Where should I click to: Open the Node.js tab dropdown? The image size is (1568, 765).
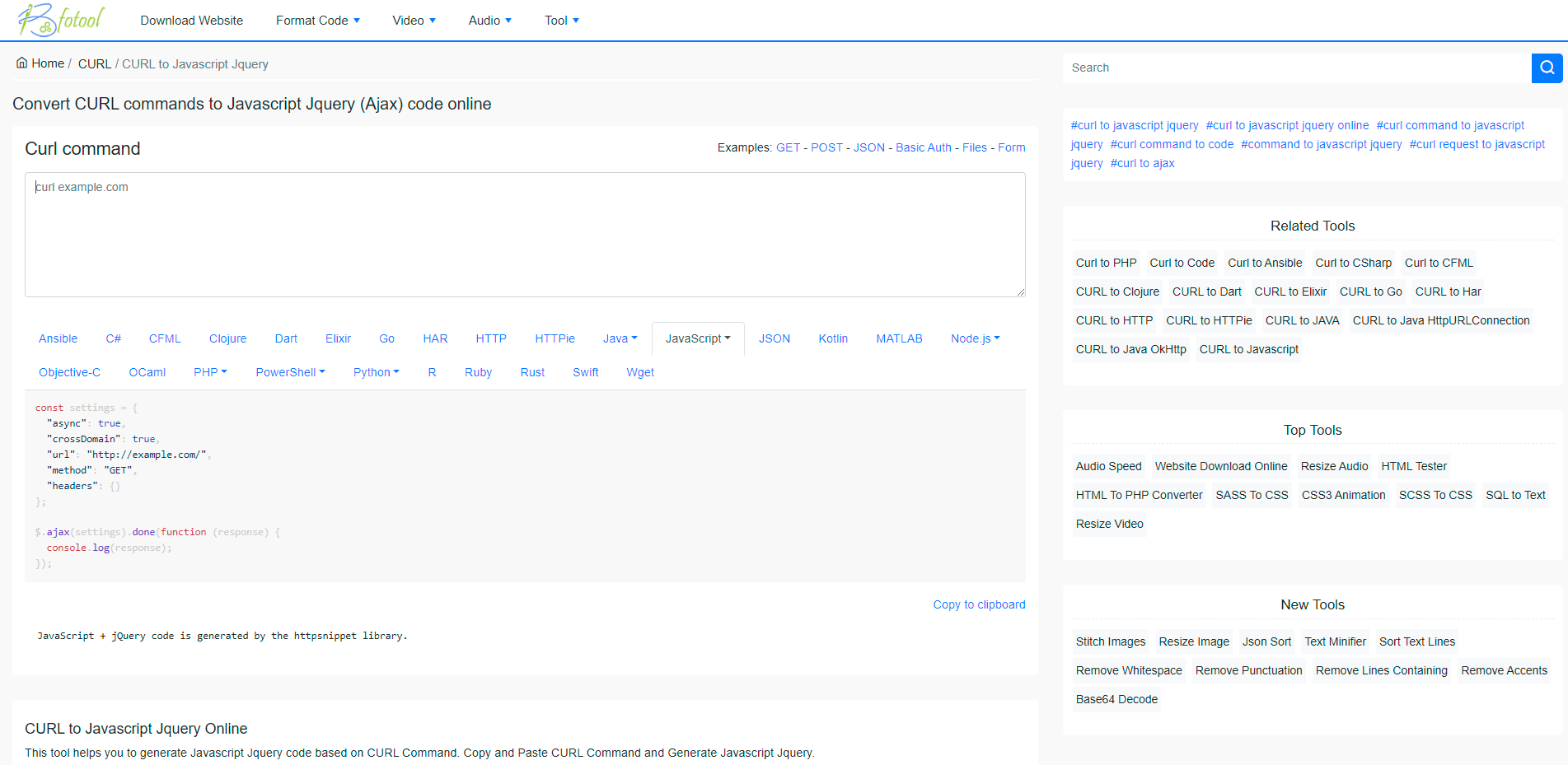(x=975, y=338)
